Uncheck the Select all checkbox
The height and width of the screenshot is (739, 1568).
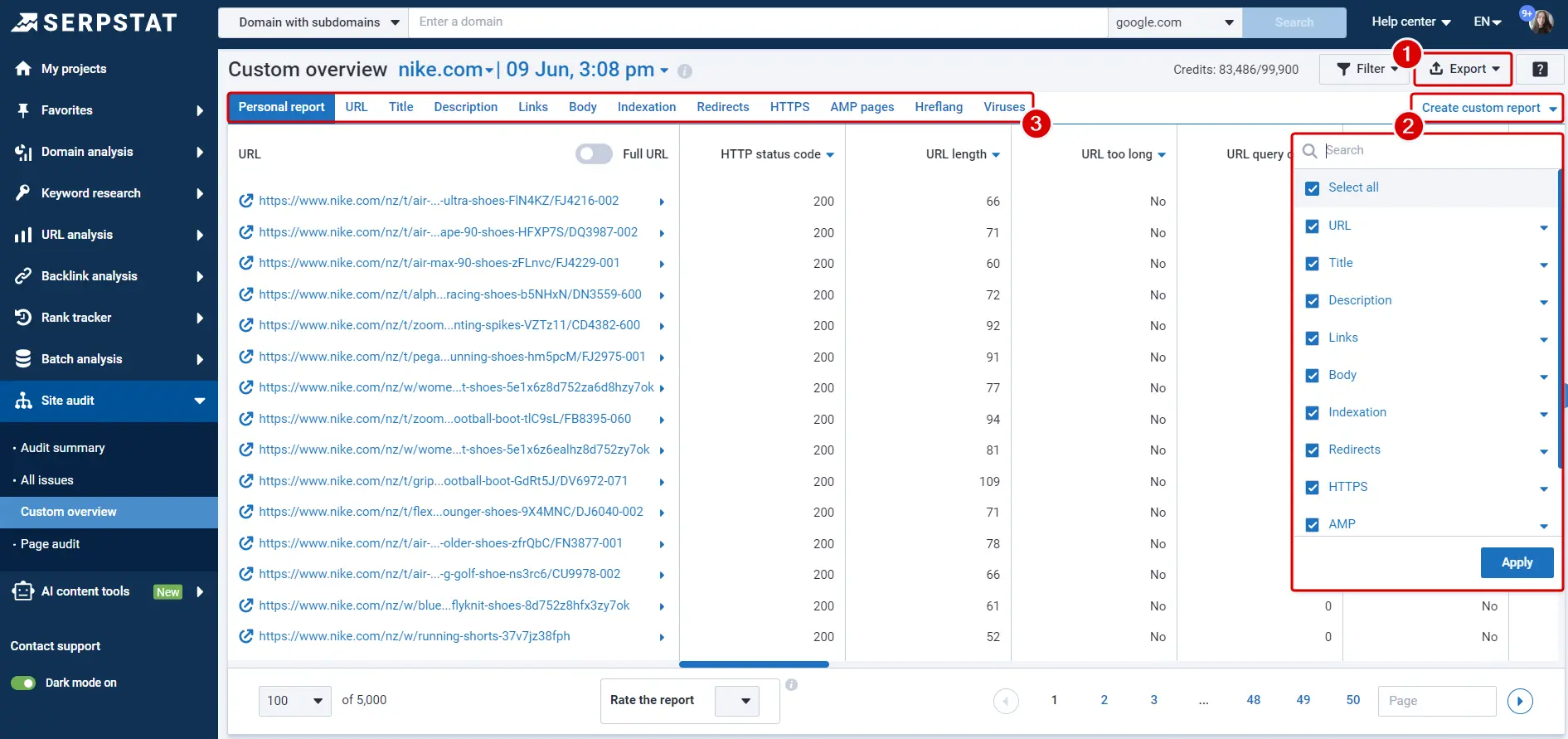(1312, 188)
